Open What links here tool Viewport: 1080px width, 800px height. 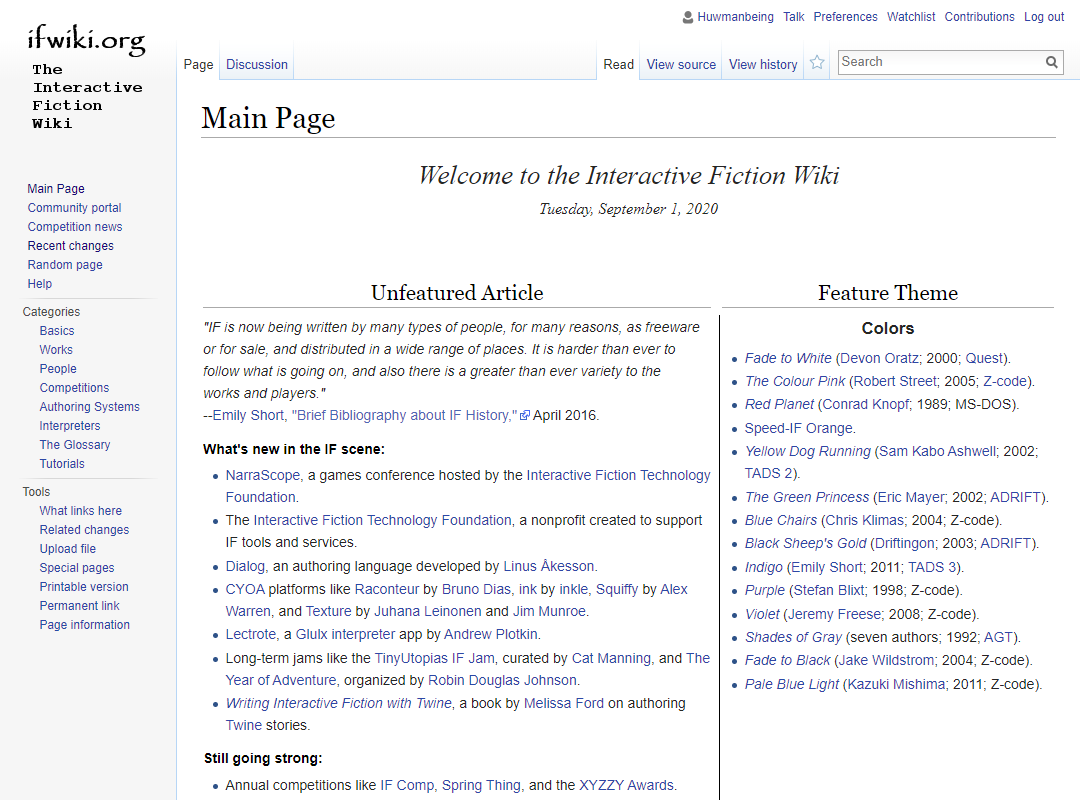coord(81,511)
